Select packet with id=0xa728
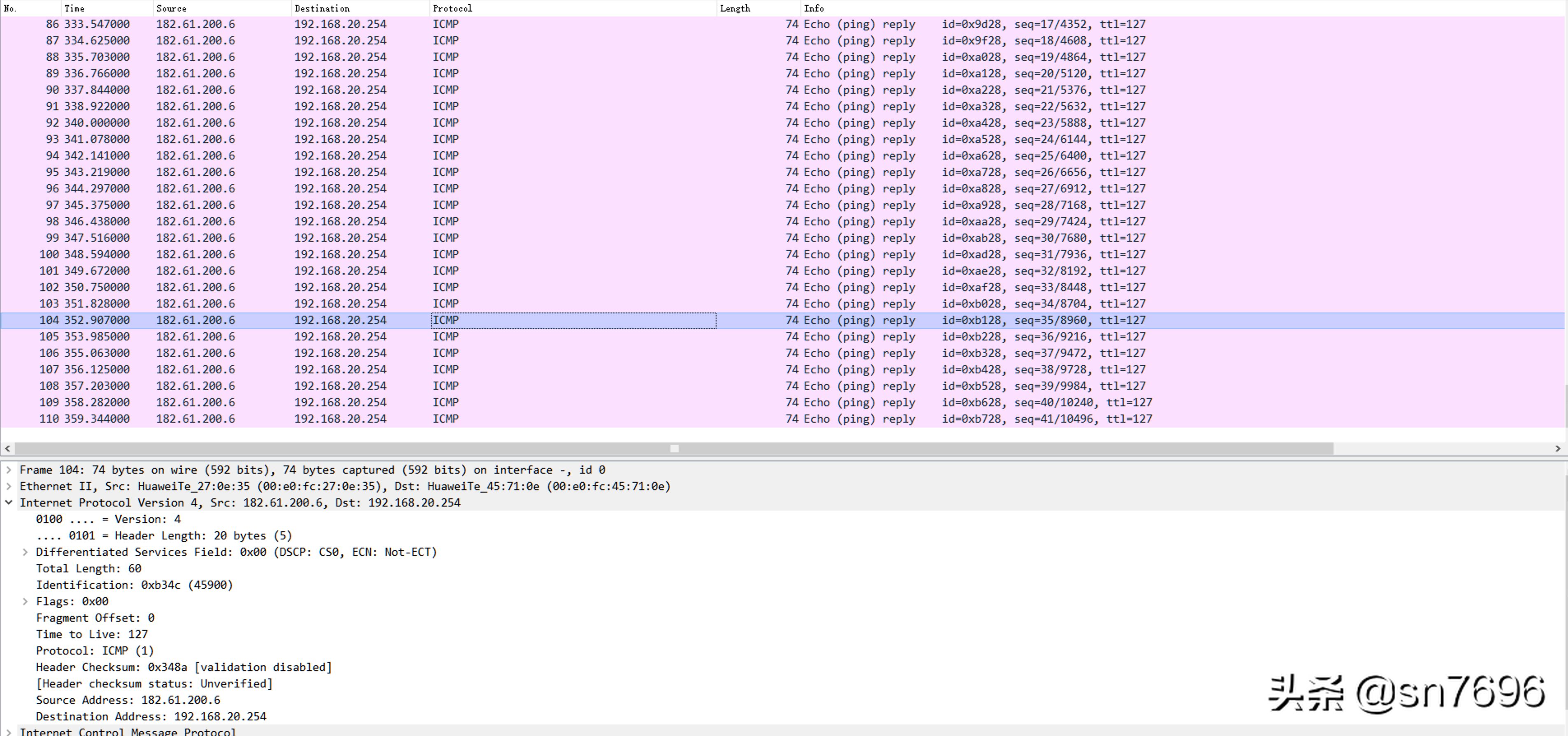Viewport: 1568px width, 736px height. click(x=783, y=172)
